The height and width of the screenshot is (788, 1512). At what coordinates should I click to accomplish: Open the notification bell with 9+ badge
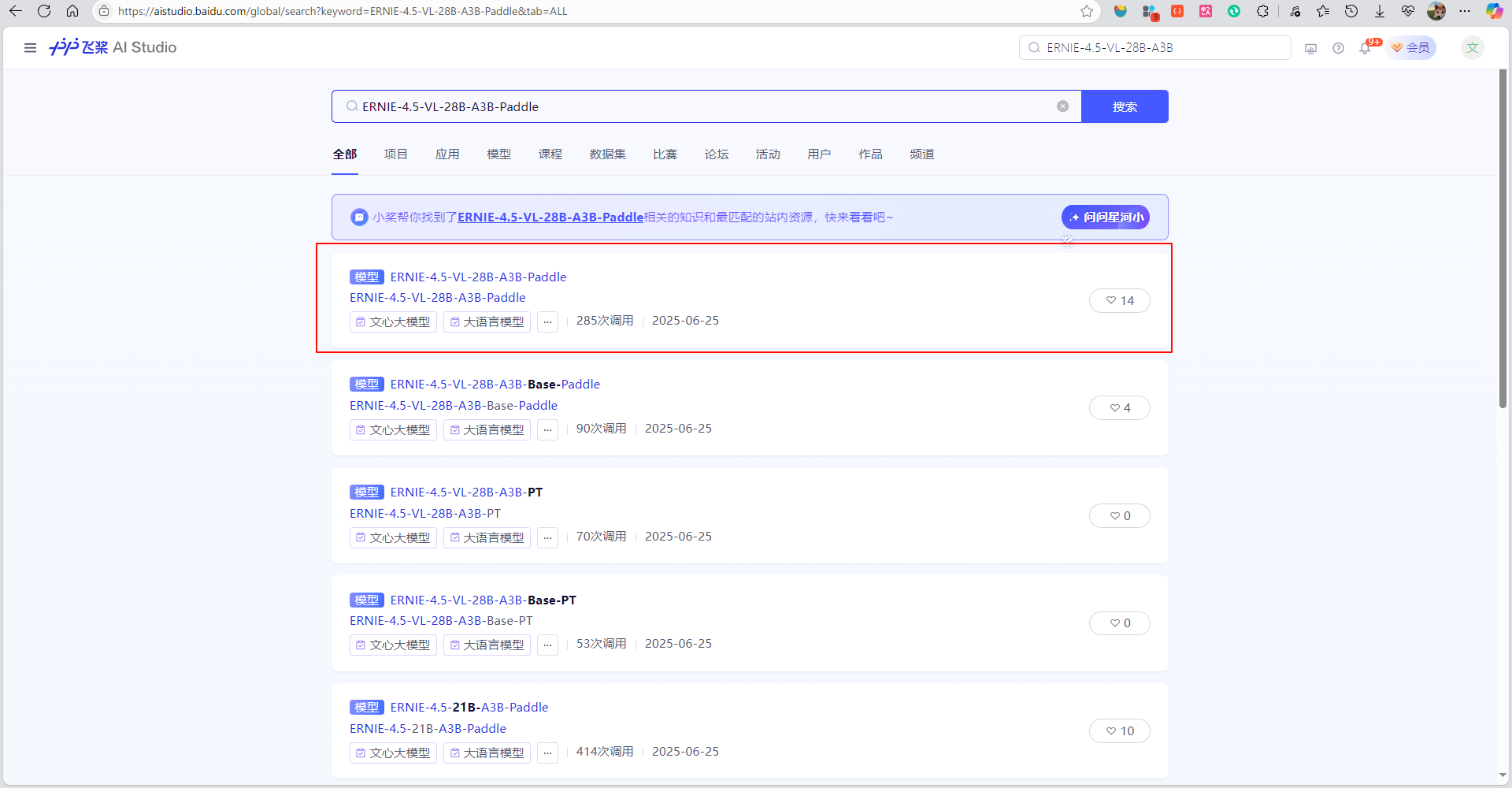click(1366, 48)
